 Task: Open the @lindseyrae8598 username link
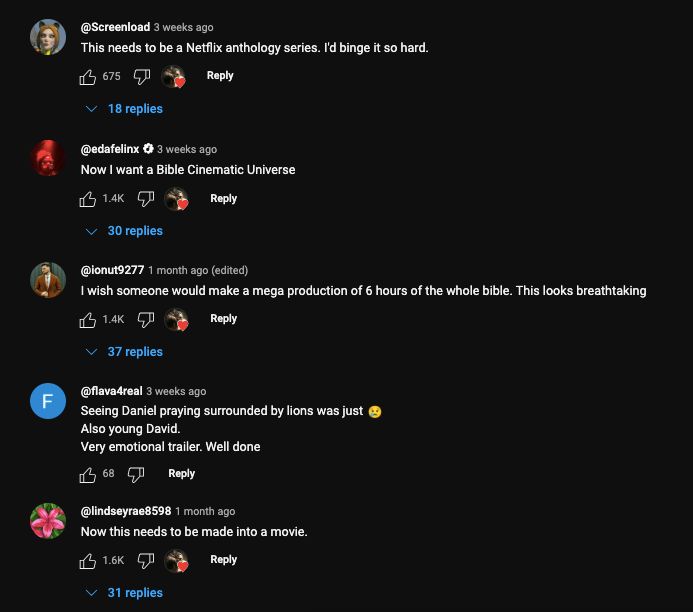point(125,511)
